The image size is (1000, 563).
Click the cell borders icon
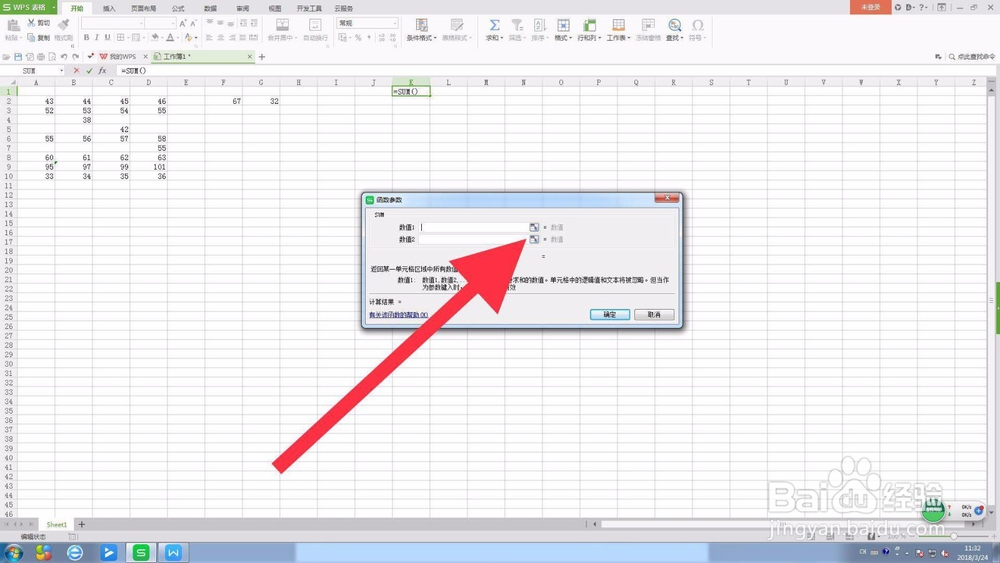[121, 38]
